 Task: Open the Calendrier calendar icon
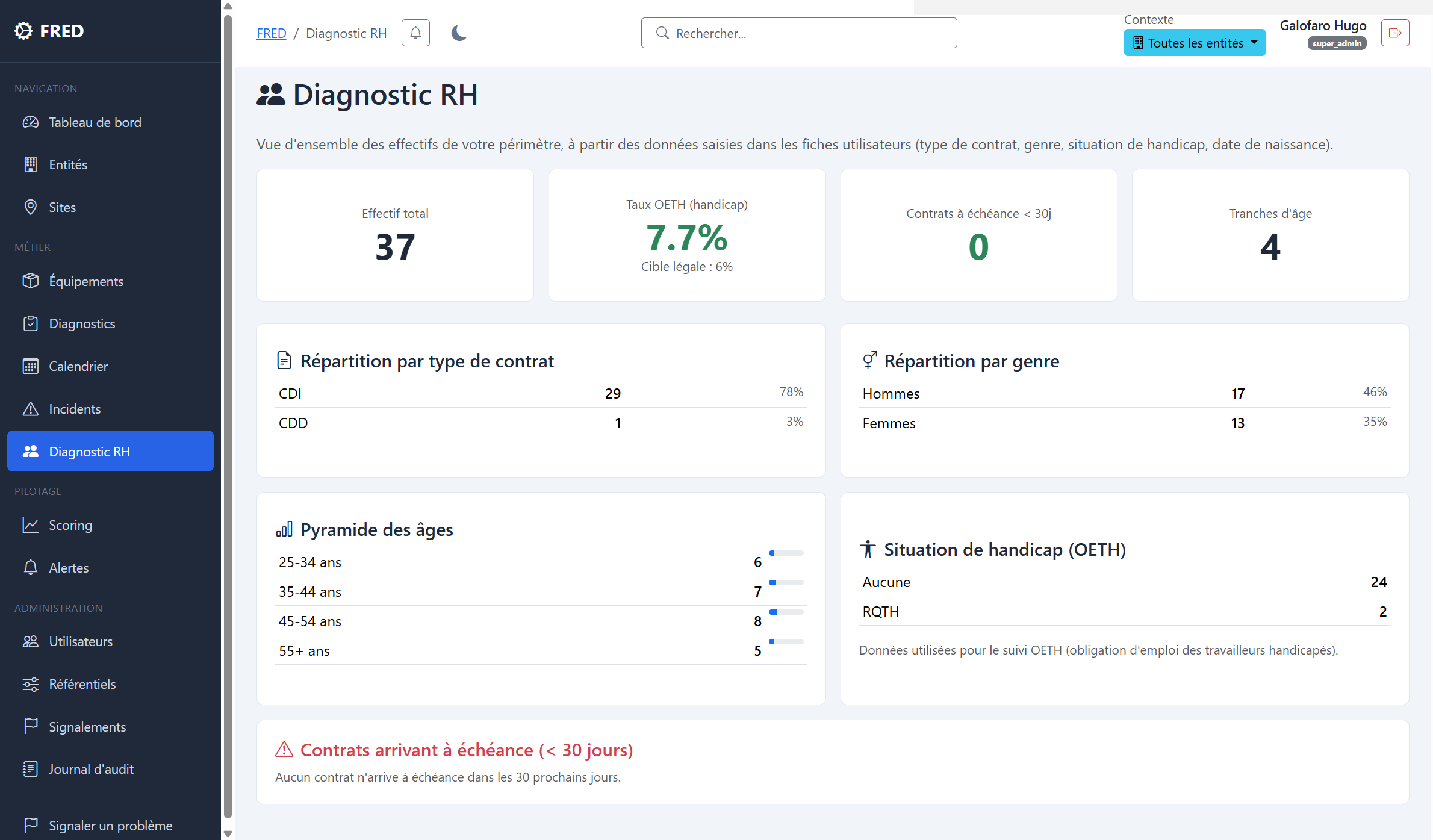[x=31, y=366]
